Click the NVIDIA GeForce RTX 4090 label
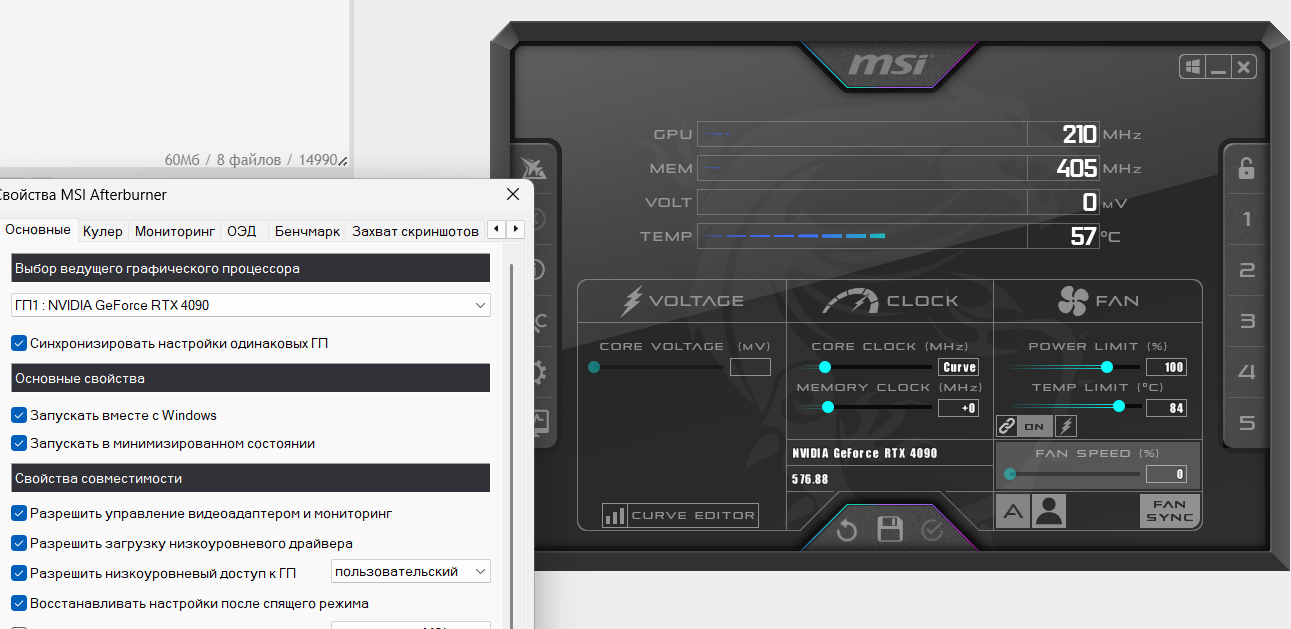 (865, 453)
